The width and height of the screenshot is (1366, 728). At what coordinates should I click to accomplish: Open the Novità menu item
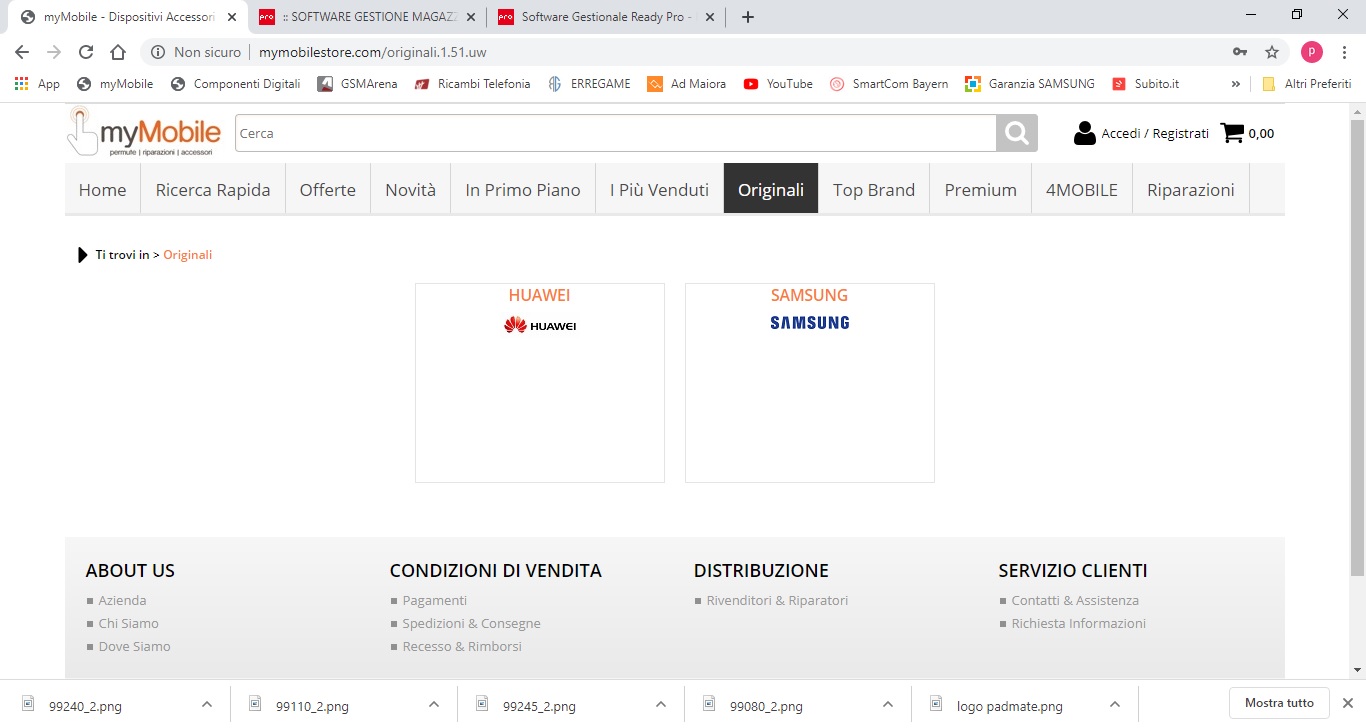[x=411, y=190]
